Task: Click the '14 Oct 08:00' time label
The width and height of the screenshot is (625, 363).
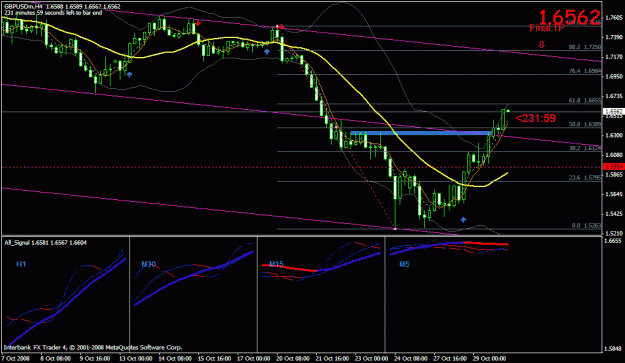Action: (175, 358)
